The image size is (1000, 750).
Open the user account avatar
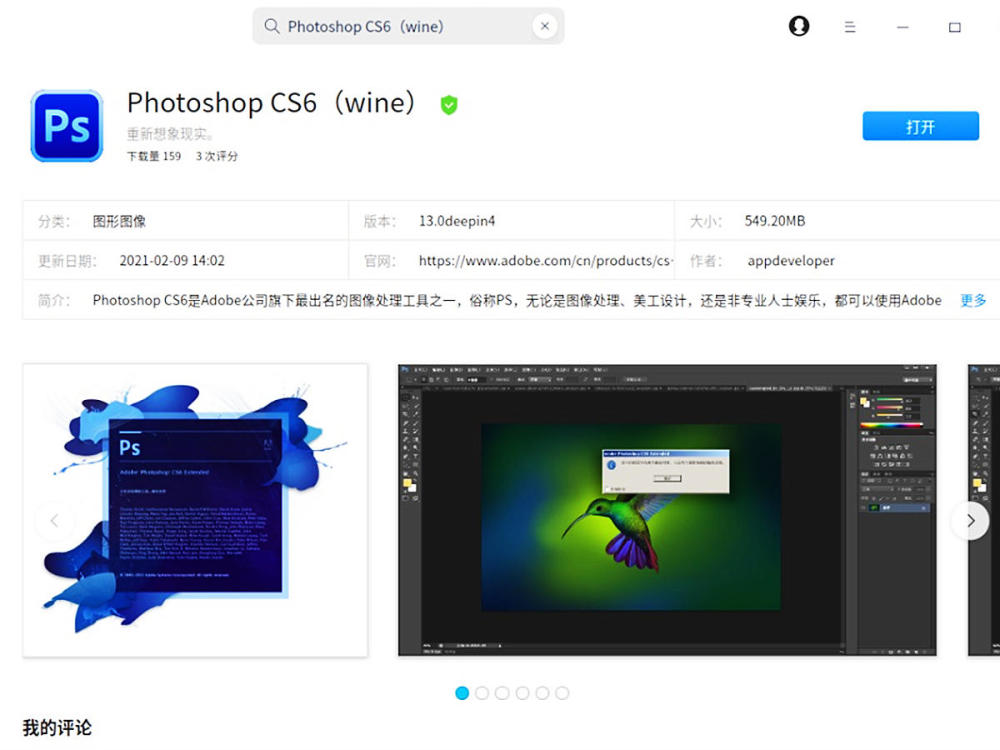pyautogui.click(x=798, y=26)
